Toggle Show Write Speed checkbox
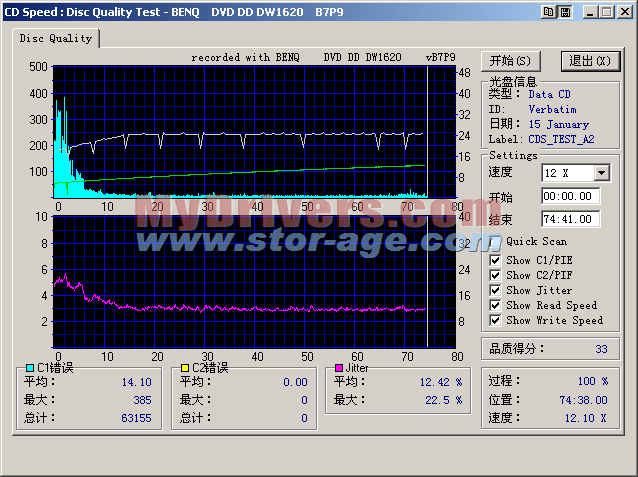The width and height of the screenshot is (638, 477). coord(495,320)
